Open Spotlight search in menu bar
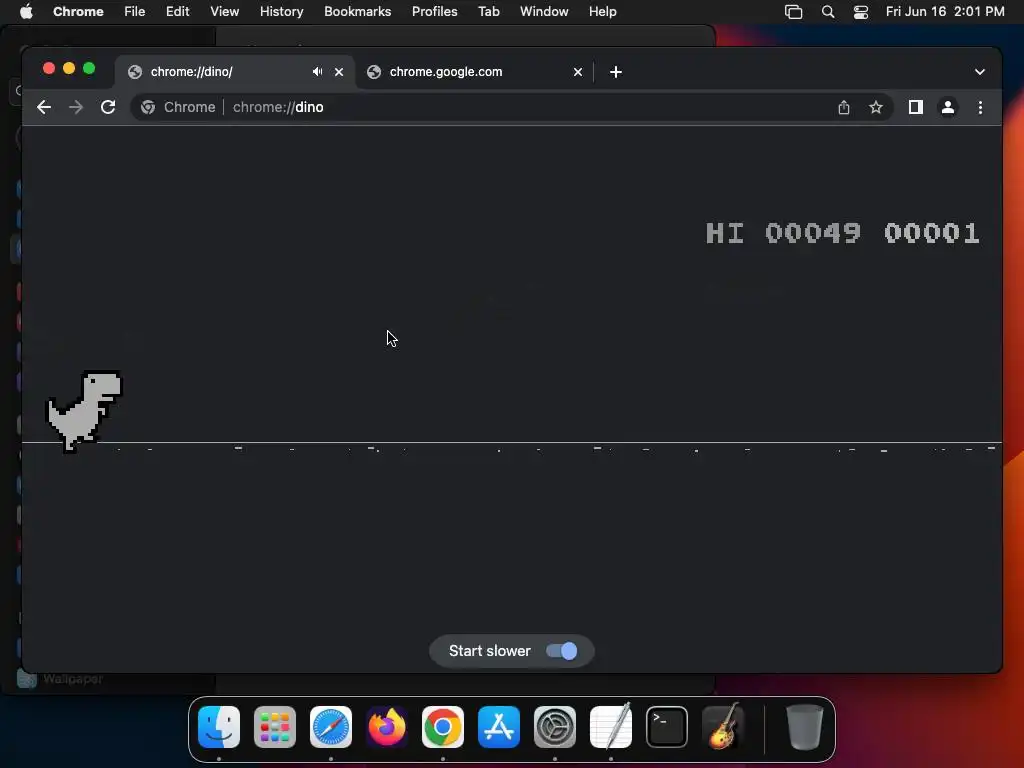 pos(827,12)
